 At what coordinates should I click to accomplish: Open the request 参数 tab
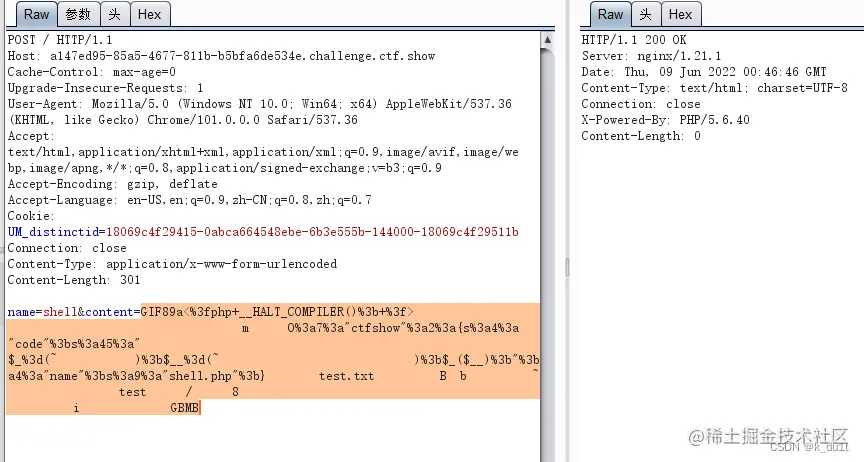coord(78,14)
